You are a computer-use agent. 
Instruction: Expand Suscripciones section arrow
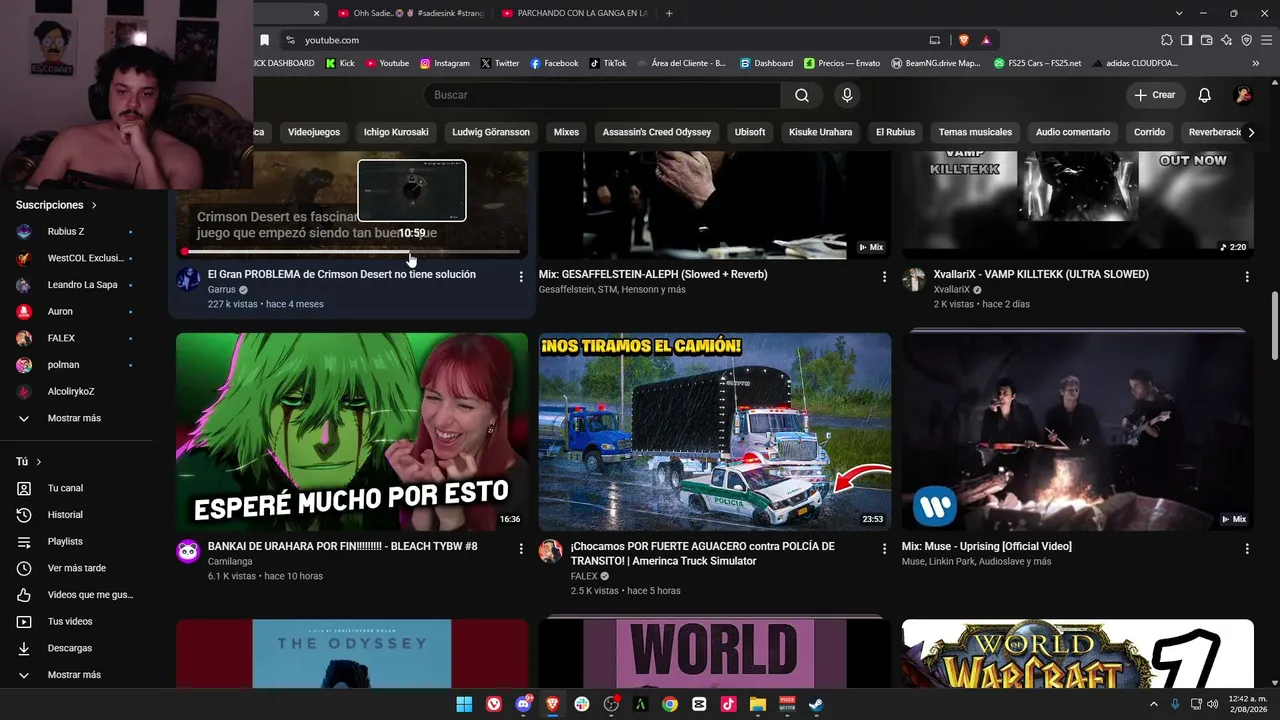coord(94,205)
